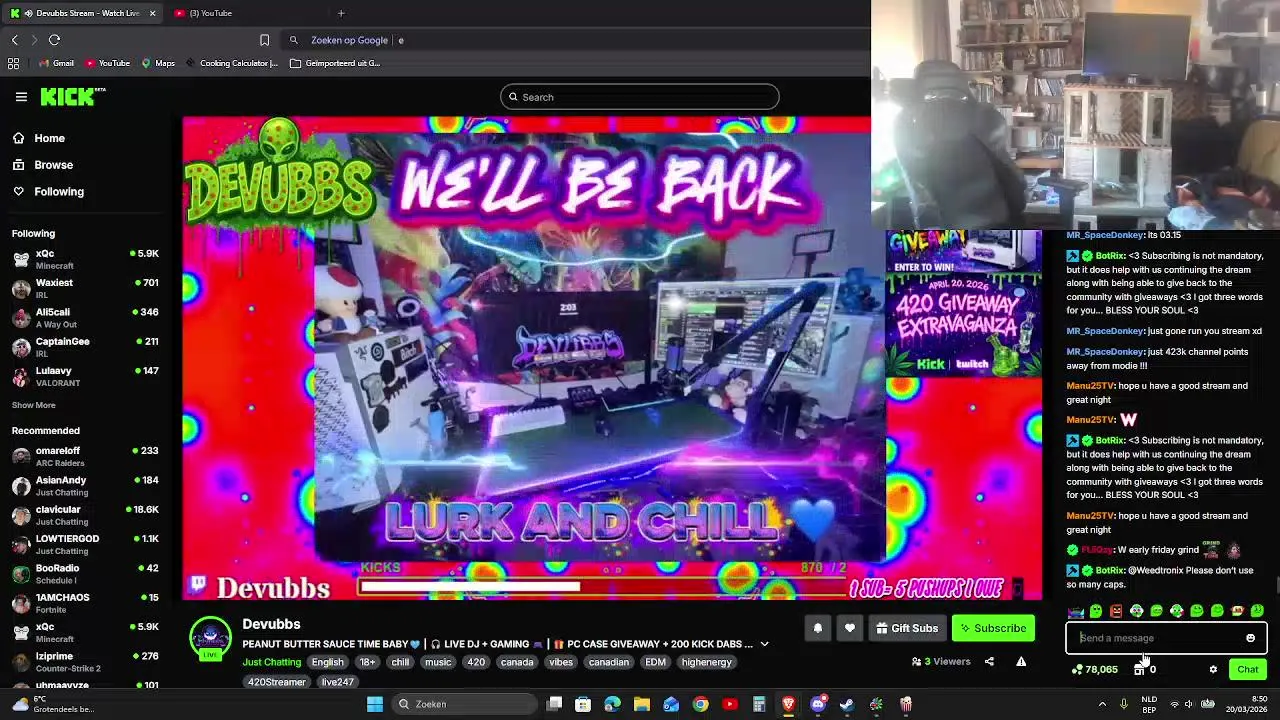Open clavicular recommended channel
This screenshot has height=720, width=1280.
pos(85,515)
